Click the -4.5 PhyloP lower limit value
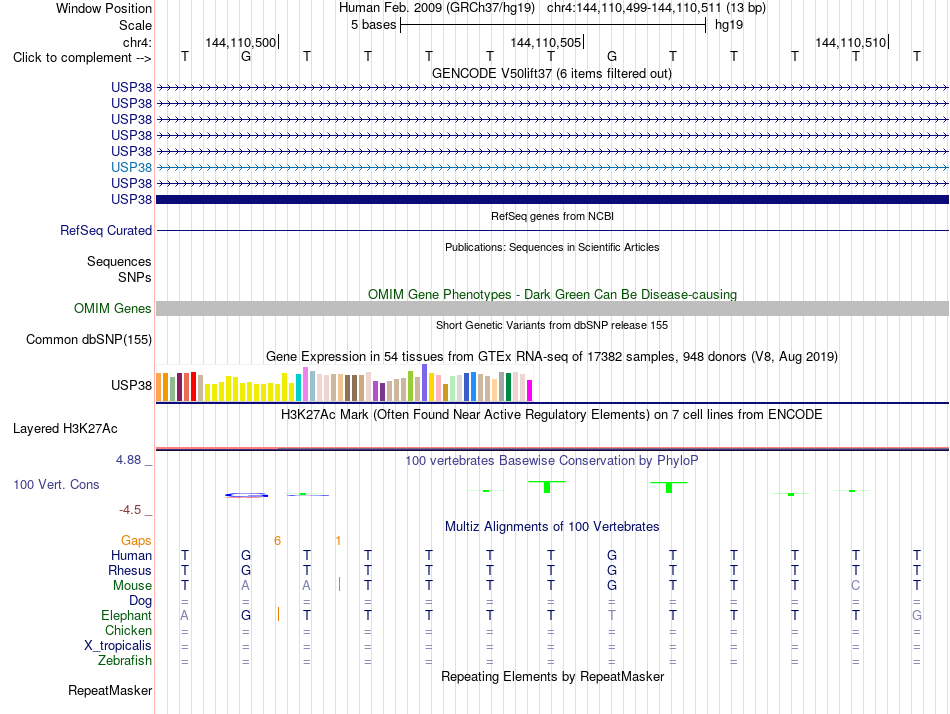This screenshot has height=714, width=950. coord(130,510)
